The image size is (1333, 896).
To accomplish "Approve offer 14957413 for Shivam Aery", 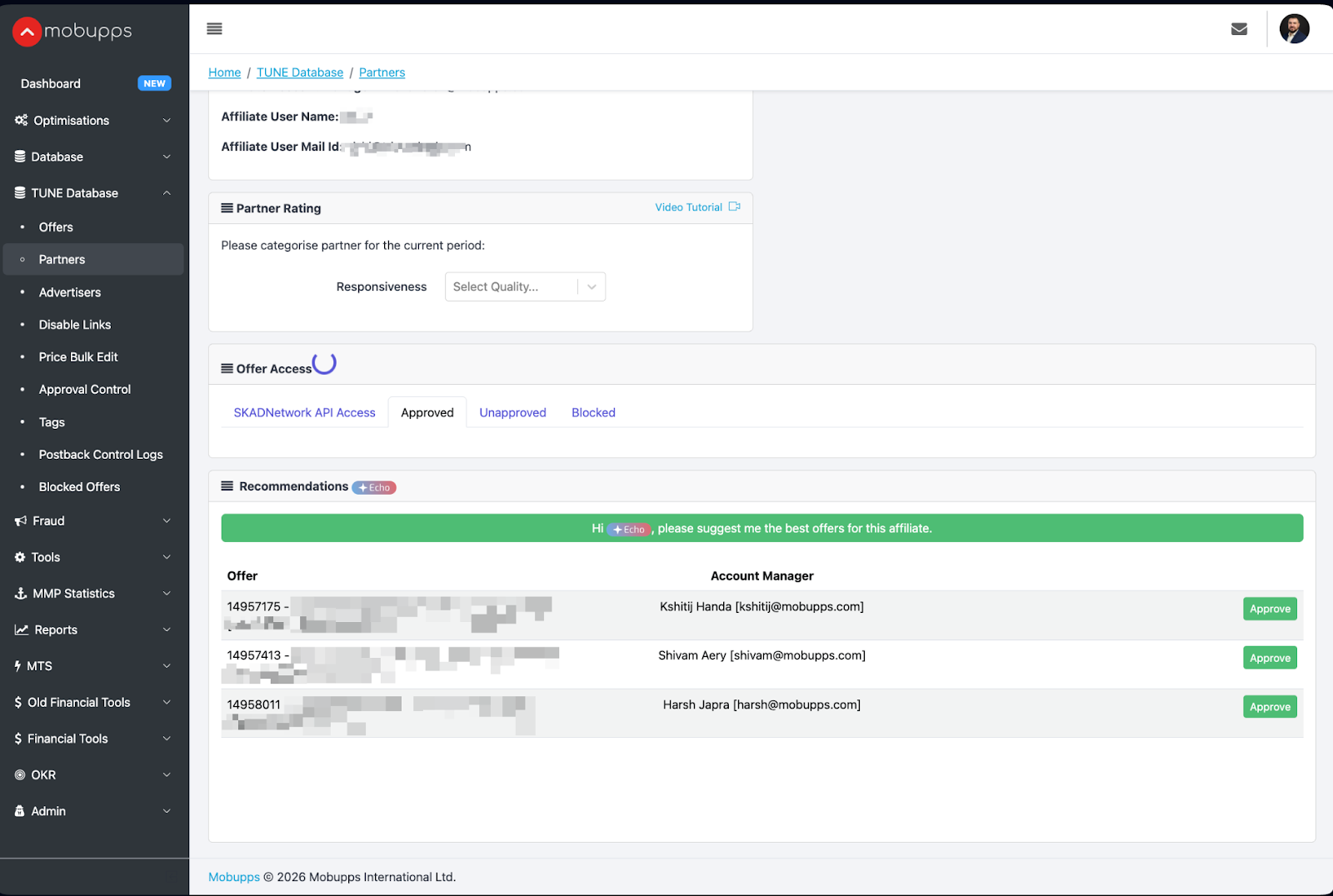I will [x=1270, y=658].
